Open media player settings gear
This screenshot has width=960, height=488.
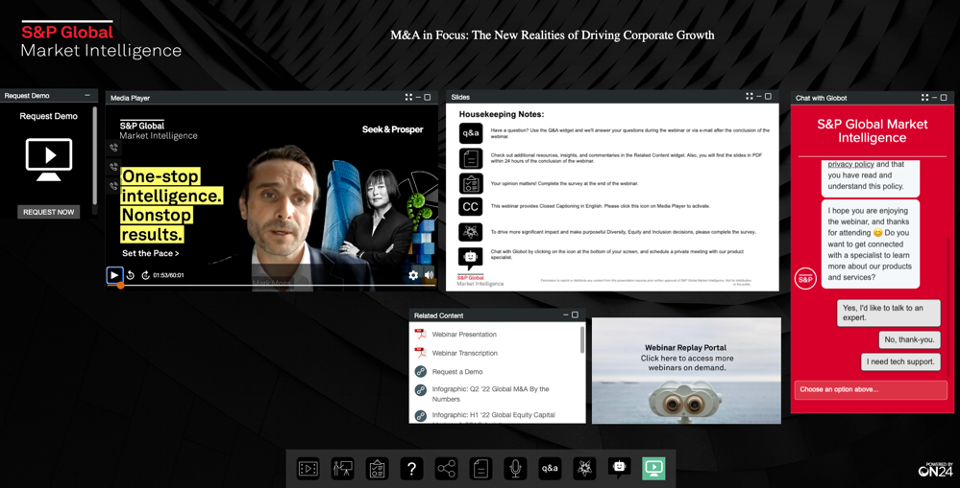click(x=413, y=275)
